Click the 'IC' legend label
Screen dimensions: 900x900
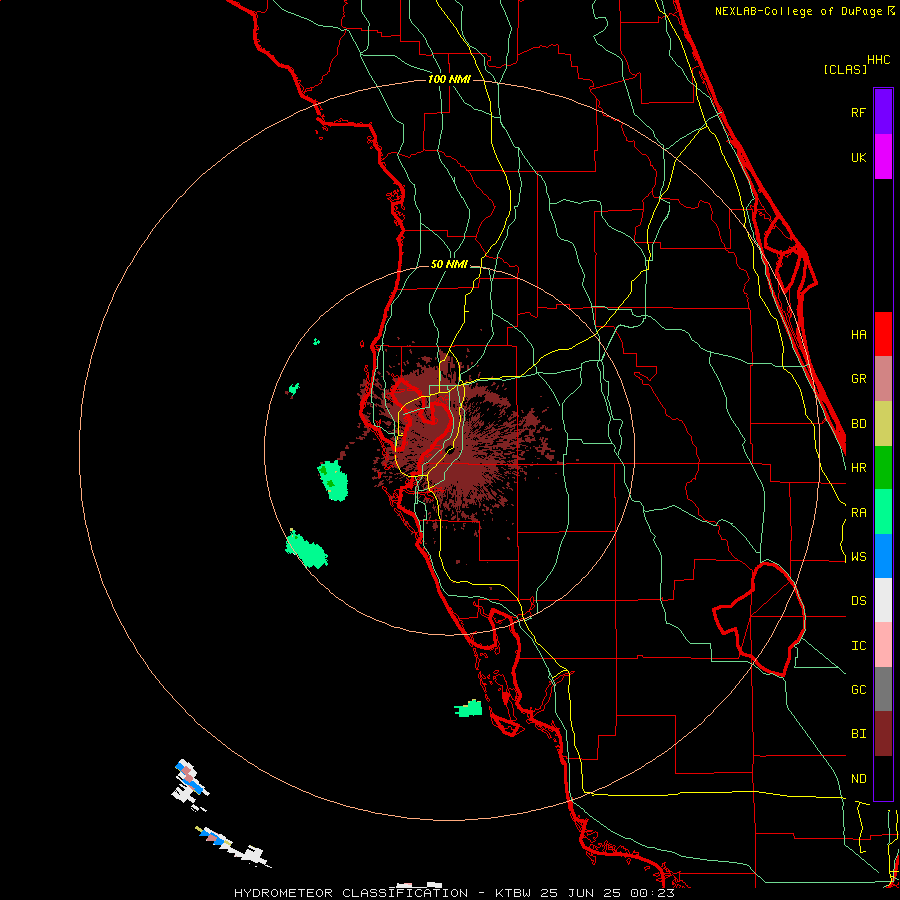point(858,646)
